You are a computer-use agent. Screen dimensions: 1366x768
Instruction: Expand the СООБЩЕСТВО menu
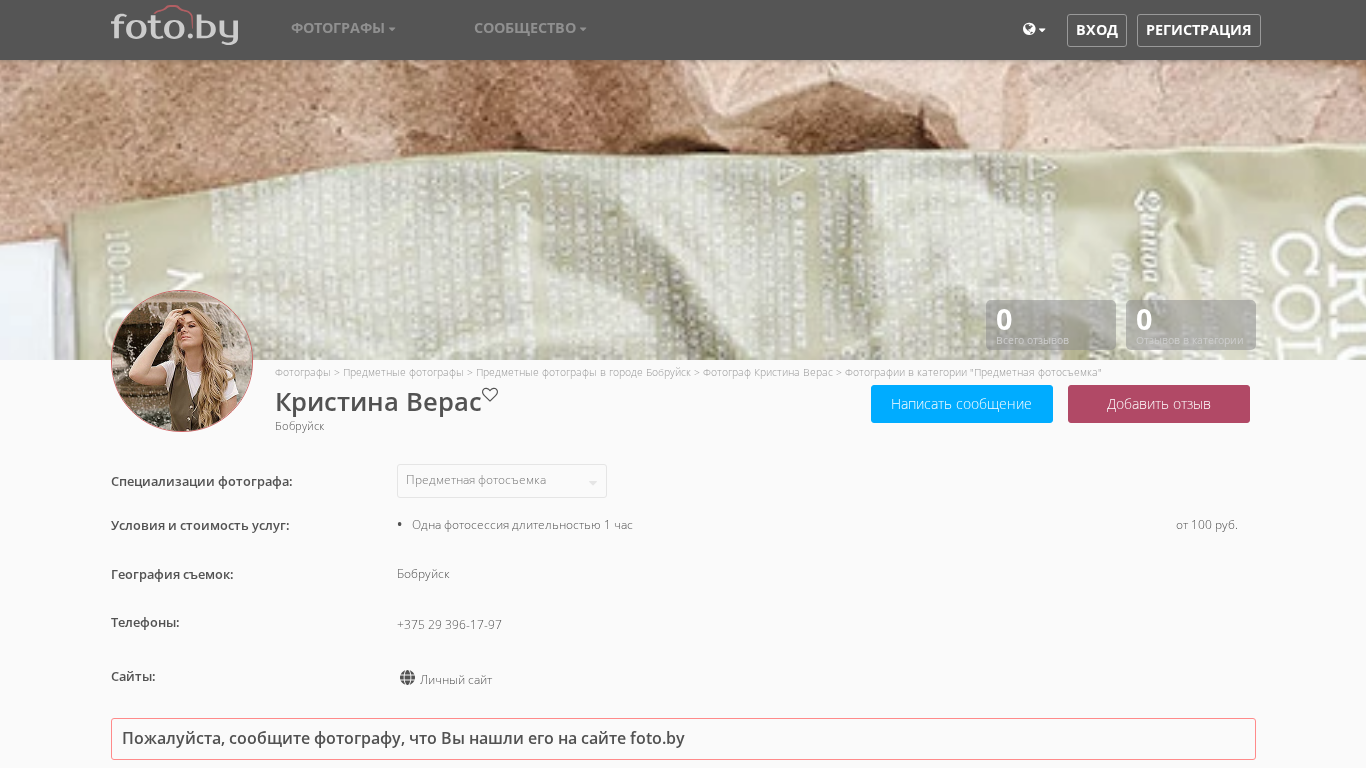coord(530,28)
